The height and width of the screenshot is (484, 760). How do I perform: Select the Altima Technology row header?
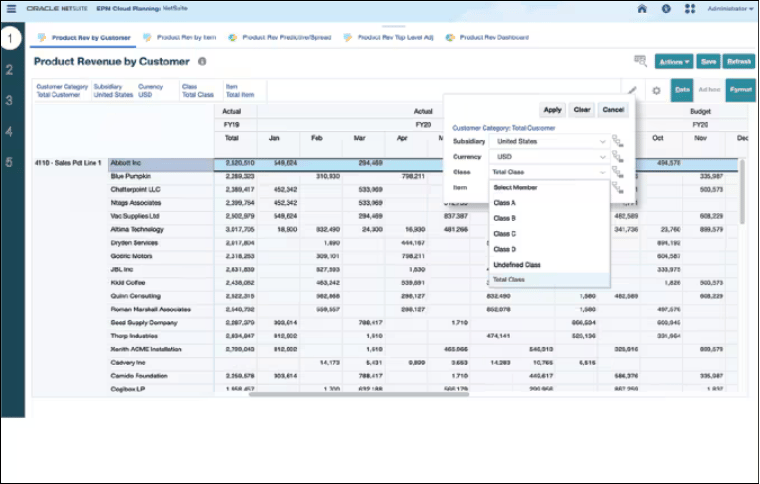click(160, 230)
